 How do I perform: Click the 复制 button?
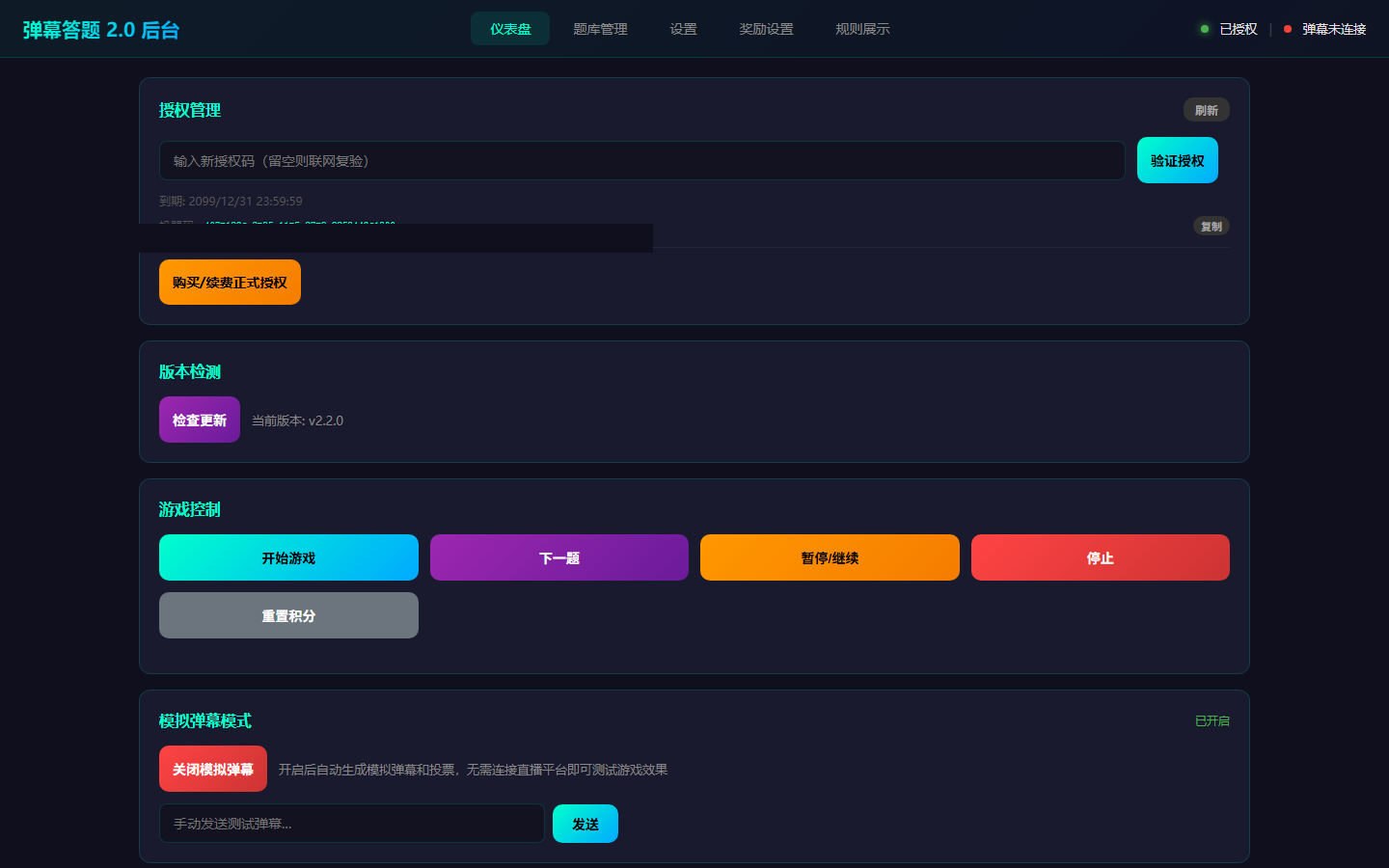tap(1212, 227)
